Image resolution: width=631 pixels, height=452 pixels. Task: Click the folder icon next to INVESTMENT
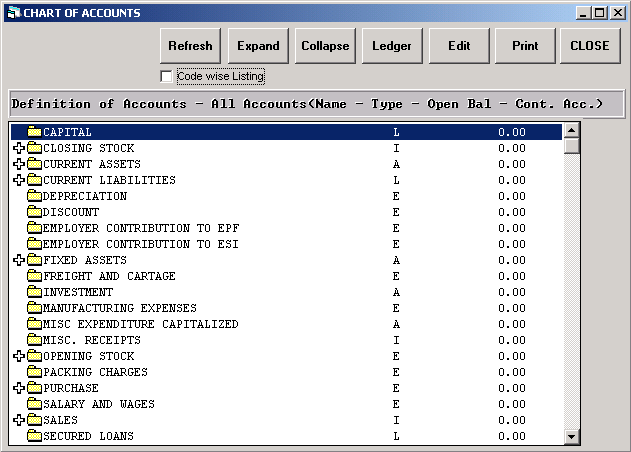pyautogui.click(x=34, y=292)
